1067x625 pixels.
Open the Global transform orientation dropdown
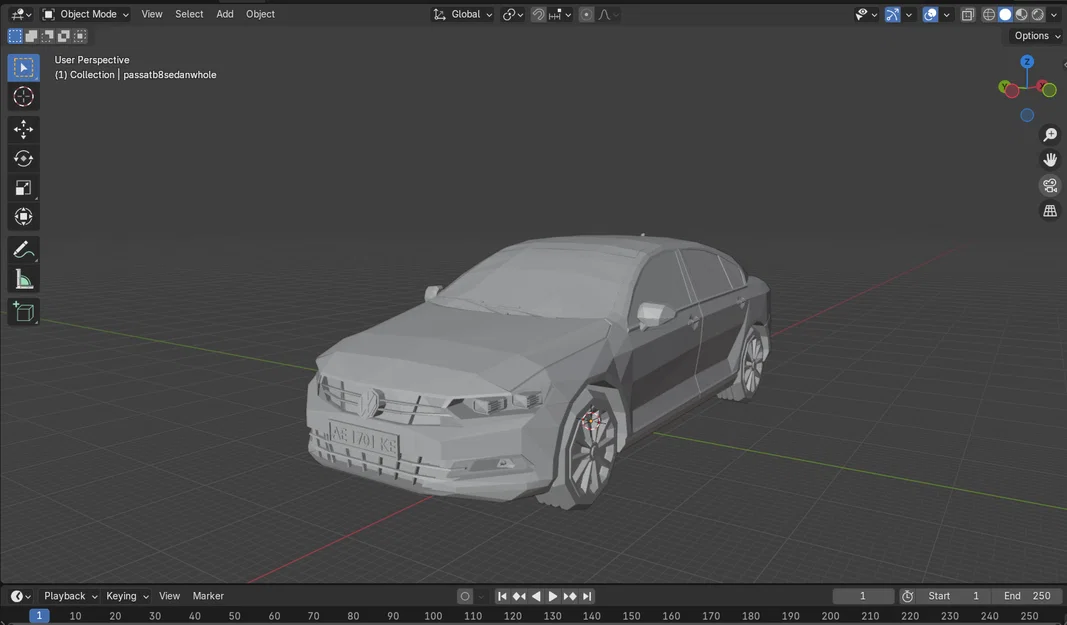tap(462, 14)
